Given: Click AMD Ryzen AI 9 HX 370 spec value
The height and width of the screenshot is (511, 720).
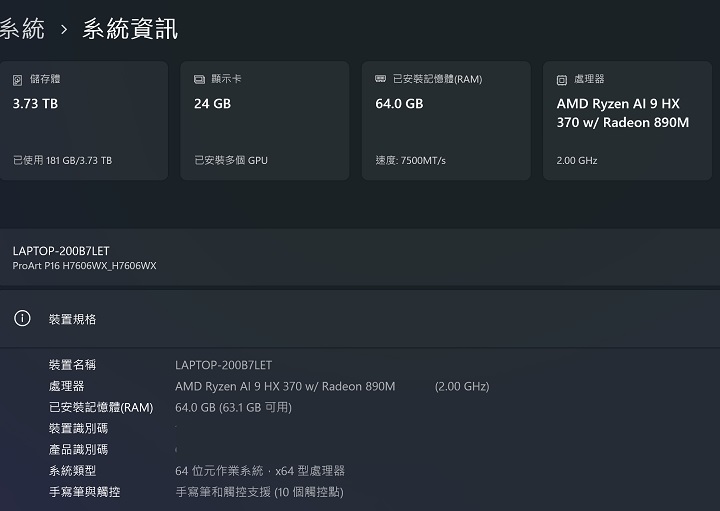Looking at the screenshot, I should point(285,387).
